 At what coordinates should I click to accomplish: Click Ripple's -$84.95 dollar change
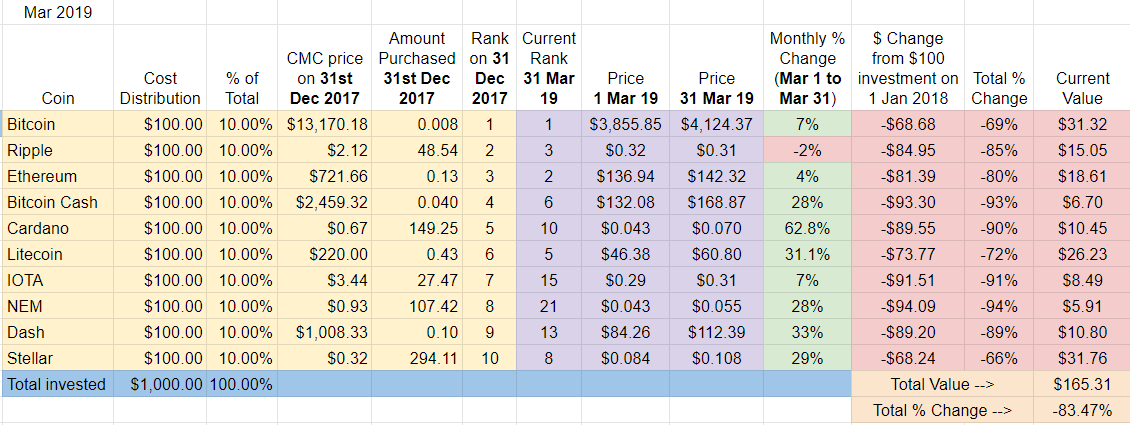[907, 151]
